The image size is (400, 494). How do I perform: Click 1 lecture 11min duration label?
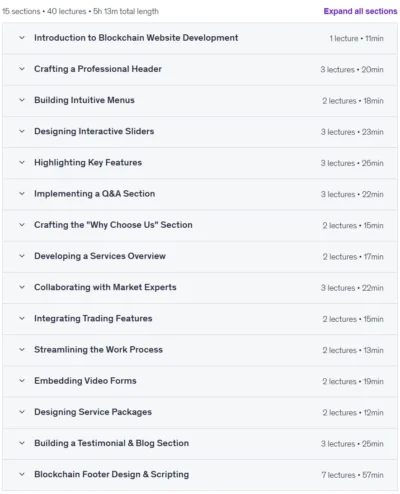coord(356,39)
